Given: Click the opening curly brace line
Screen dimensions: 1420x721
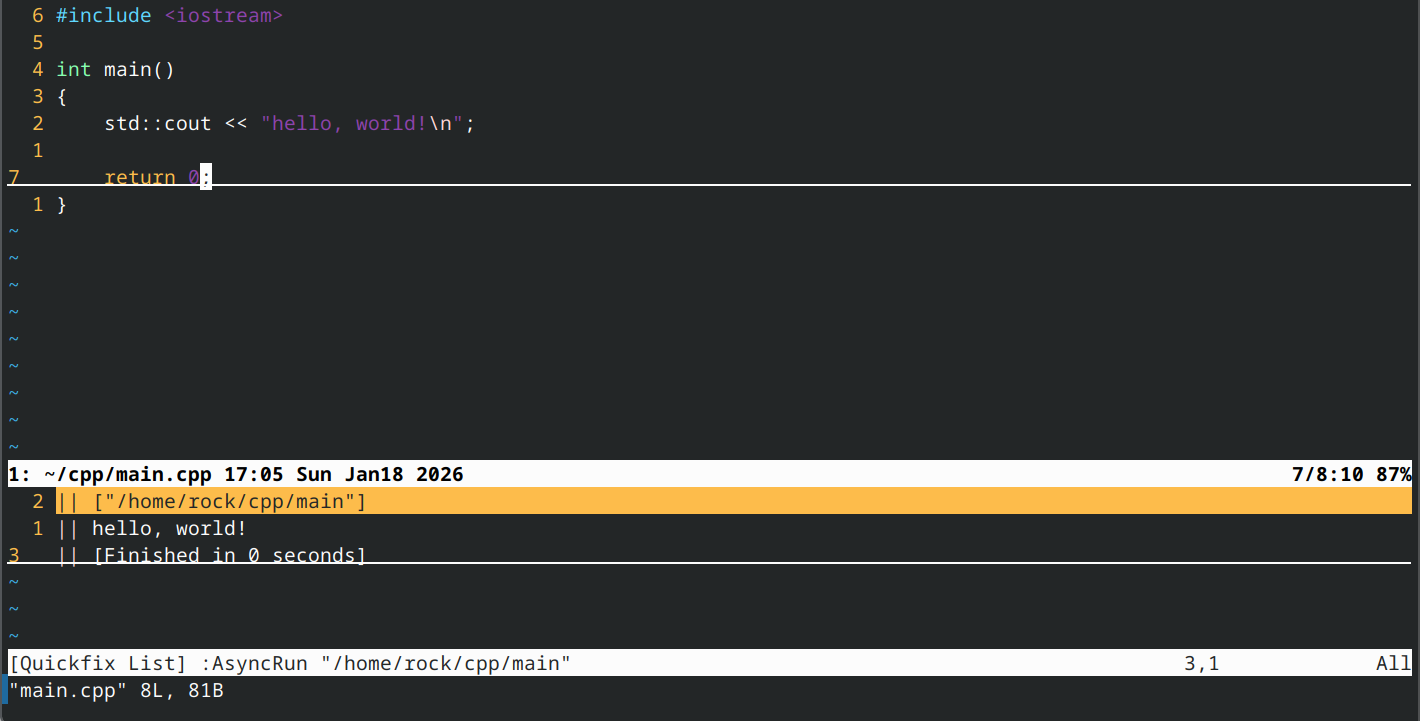Looking at the screenshot, I should click(x=62, y=97).
